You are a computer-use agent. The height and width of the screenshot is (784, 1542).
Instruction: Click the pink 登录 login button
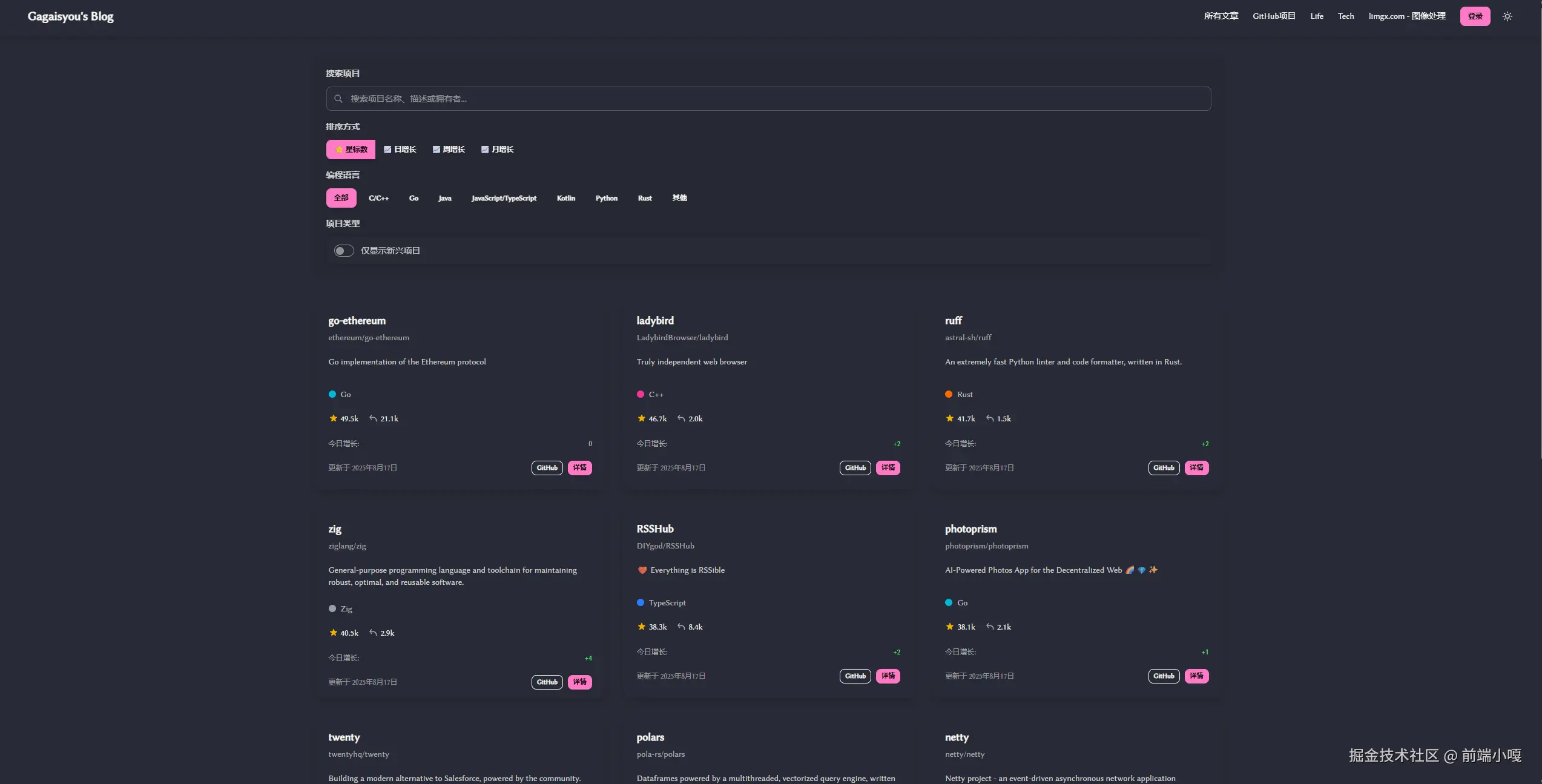1474,16
